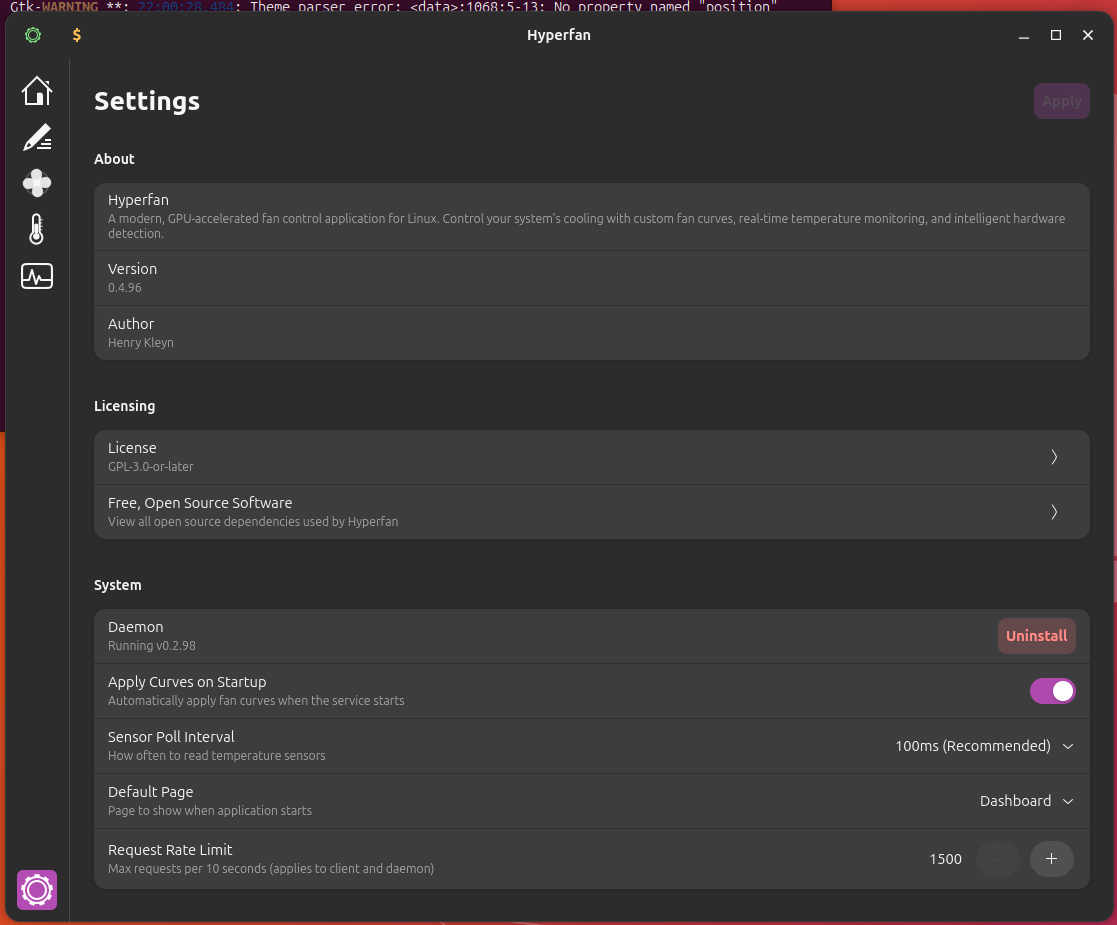The width and height of the screenshot is (1117, 925).
Task: Open Default Page Dashboard dropdown
Action: (1027, 801)
